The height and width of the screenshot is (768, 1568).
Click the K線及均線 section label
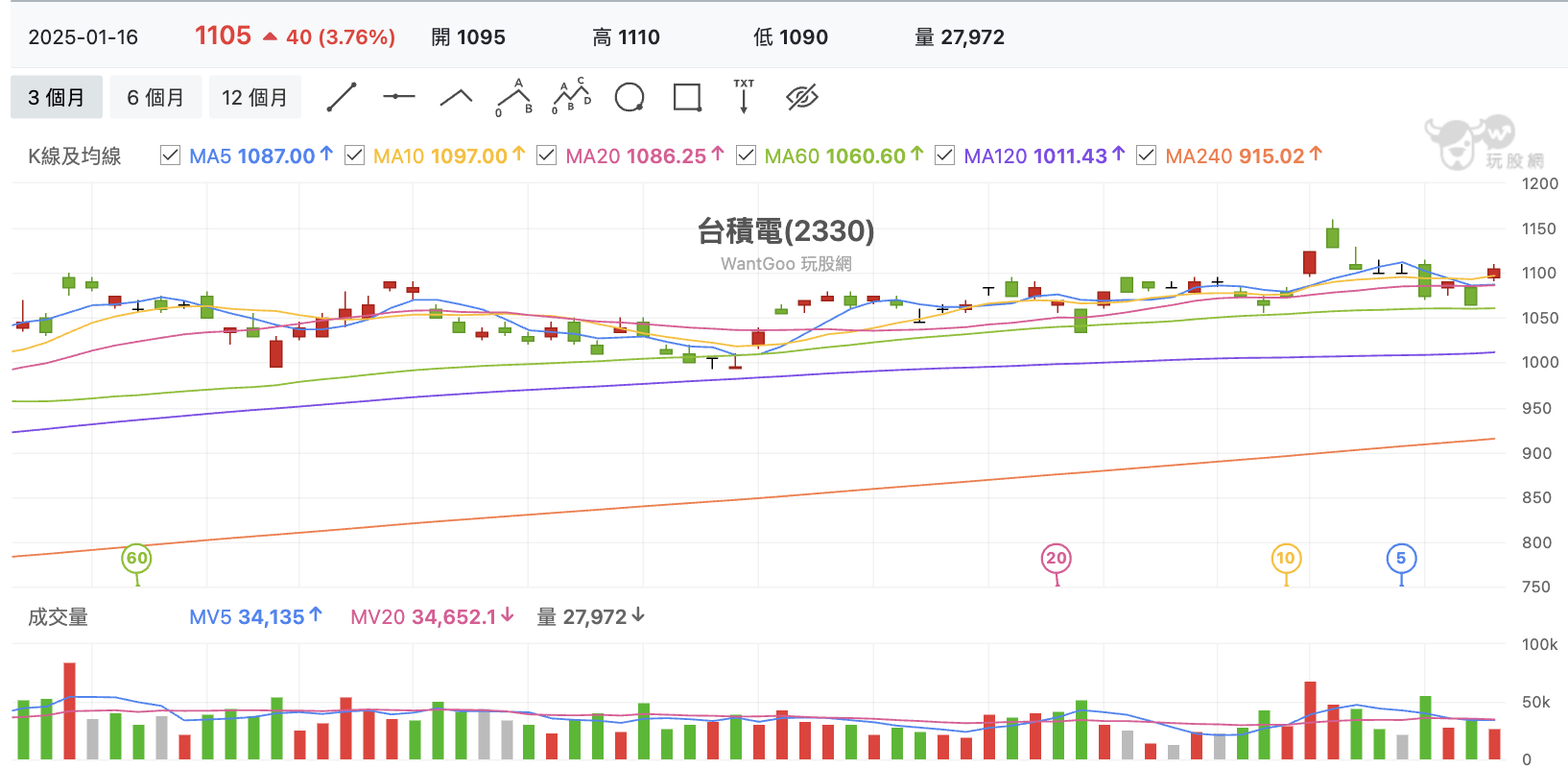pyautogui.click(x=75, y=156)
